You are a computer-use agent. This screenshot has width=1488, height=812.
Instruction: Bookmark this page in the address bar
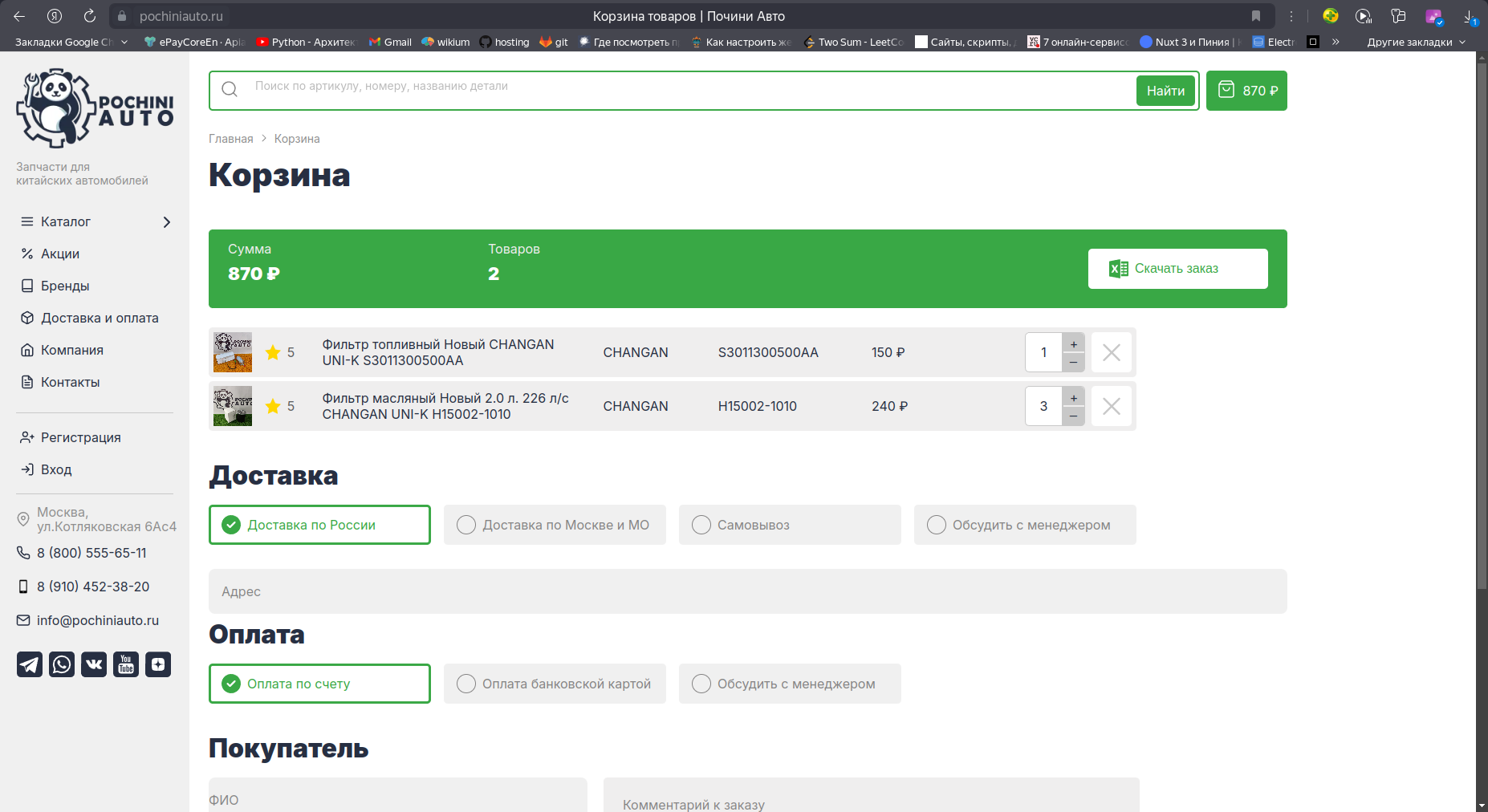tap(1256, 16)
